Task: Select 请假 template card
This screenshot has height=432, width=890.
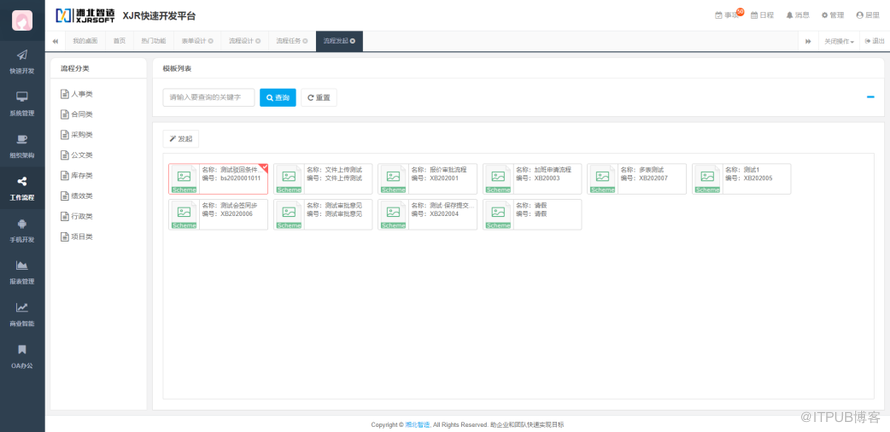Action: pyautogui.click(x=532, y=215)
